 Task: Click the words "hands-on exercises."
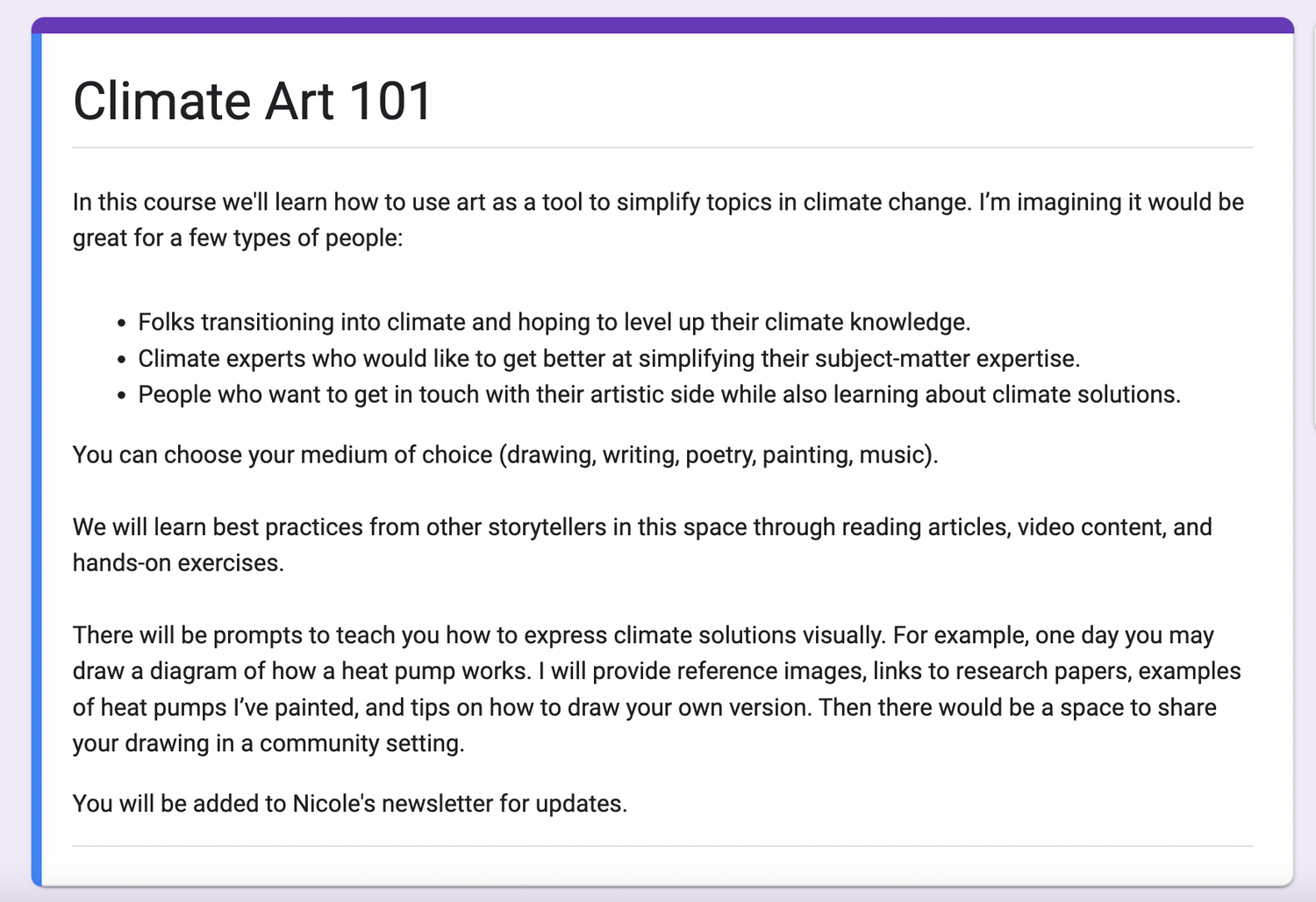pos(178,562)
